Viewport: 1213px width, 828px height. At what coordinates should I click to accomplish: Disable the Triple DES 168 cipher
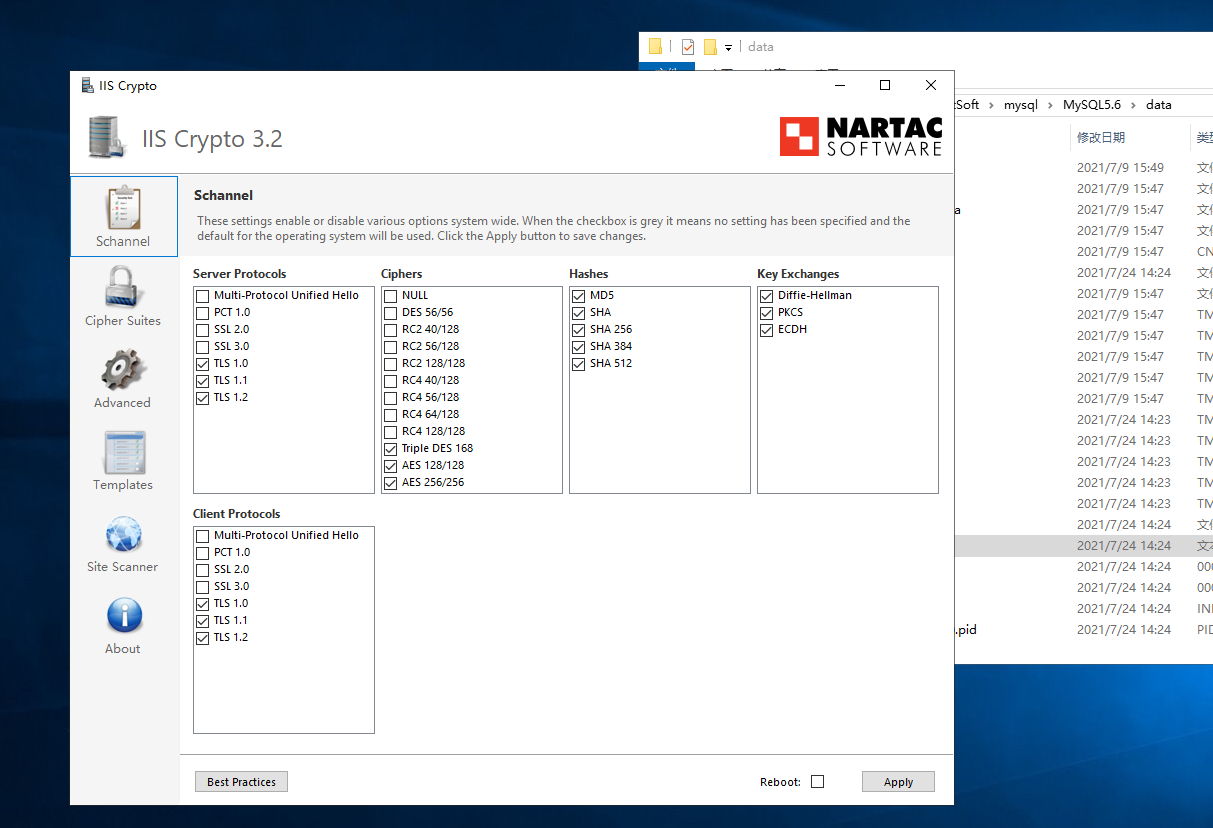click(x=391, y=449)
